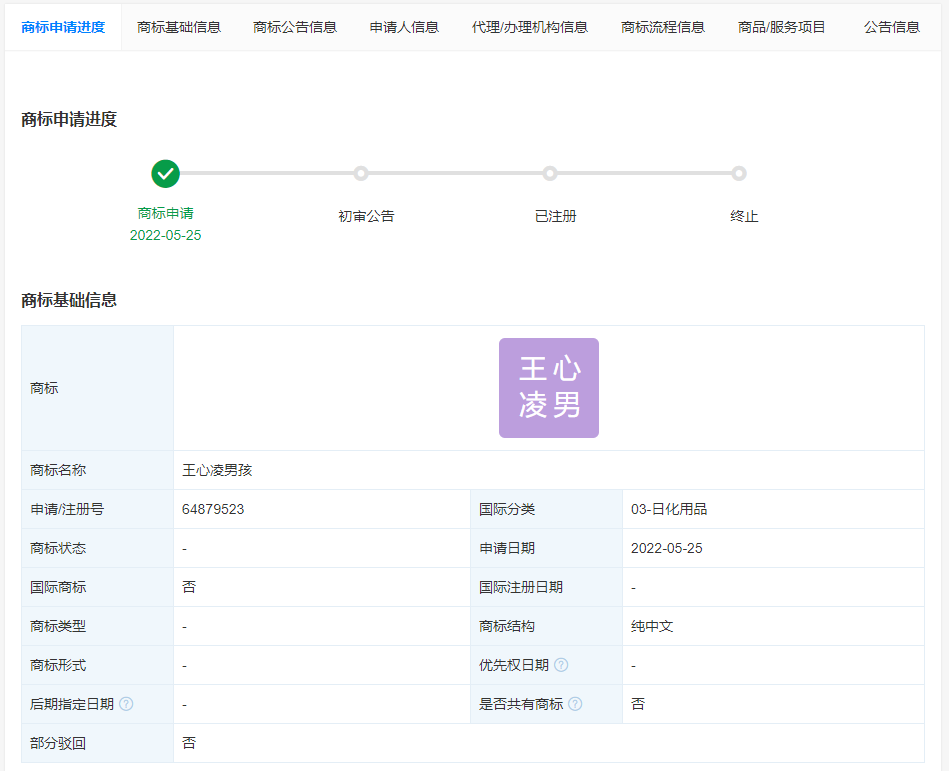Image resolution: width=949 pixels, height=771 pixels.
Task: Click the 国际注册日期 label cell
Action: [547, 587]
